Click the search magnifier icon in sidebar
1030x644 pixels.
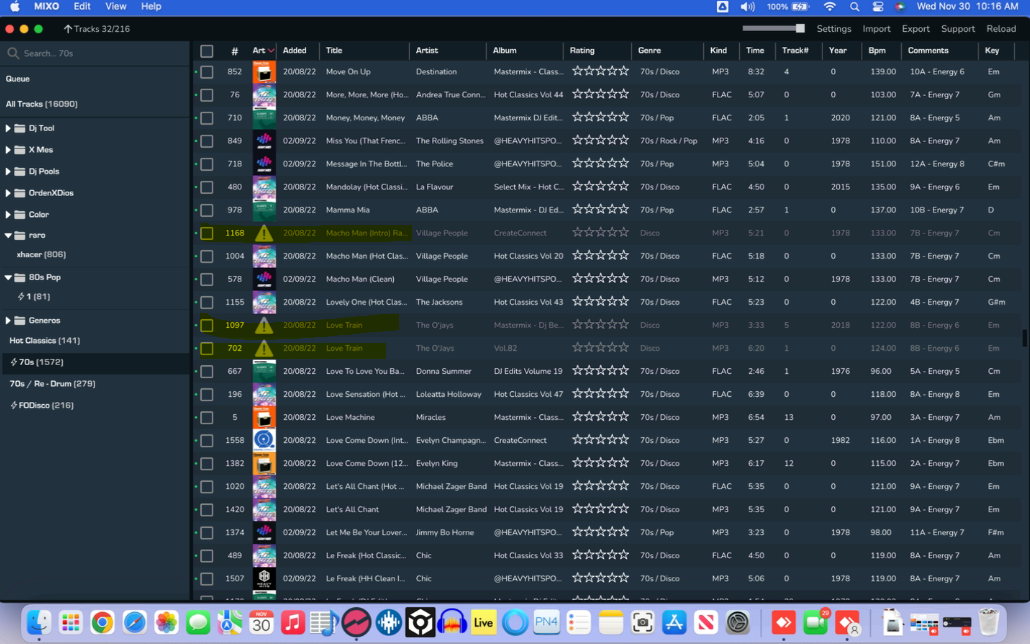coord(13,53)
